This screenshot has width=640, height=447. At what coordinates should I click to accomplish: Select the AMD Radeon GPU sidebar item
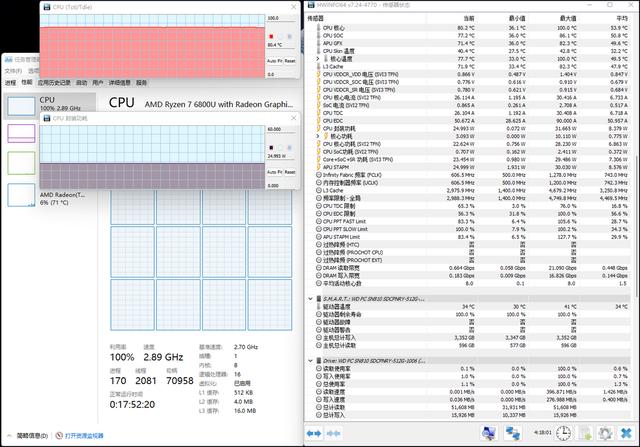pos(50,195)
